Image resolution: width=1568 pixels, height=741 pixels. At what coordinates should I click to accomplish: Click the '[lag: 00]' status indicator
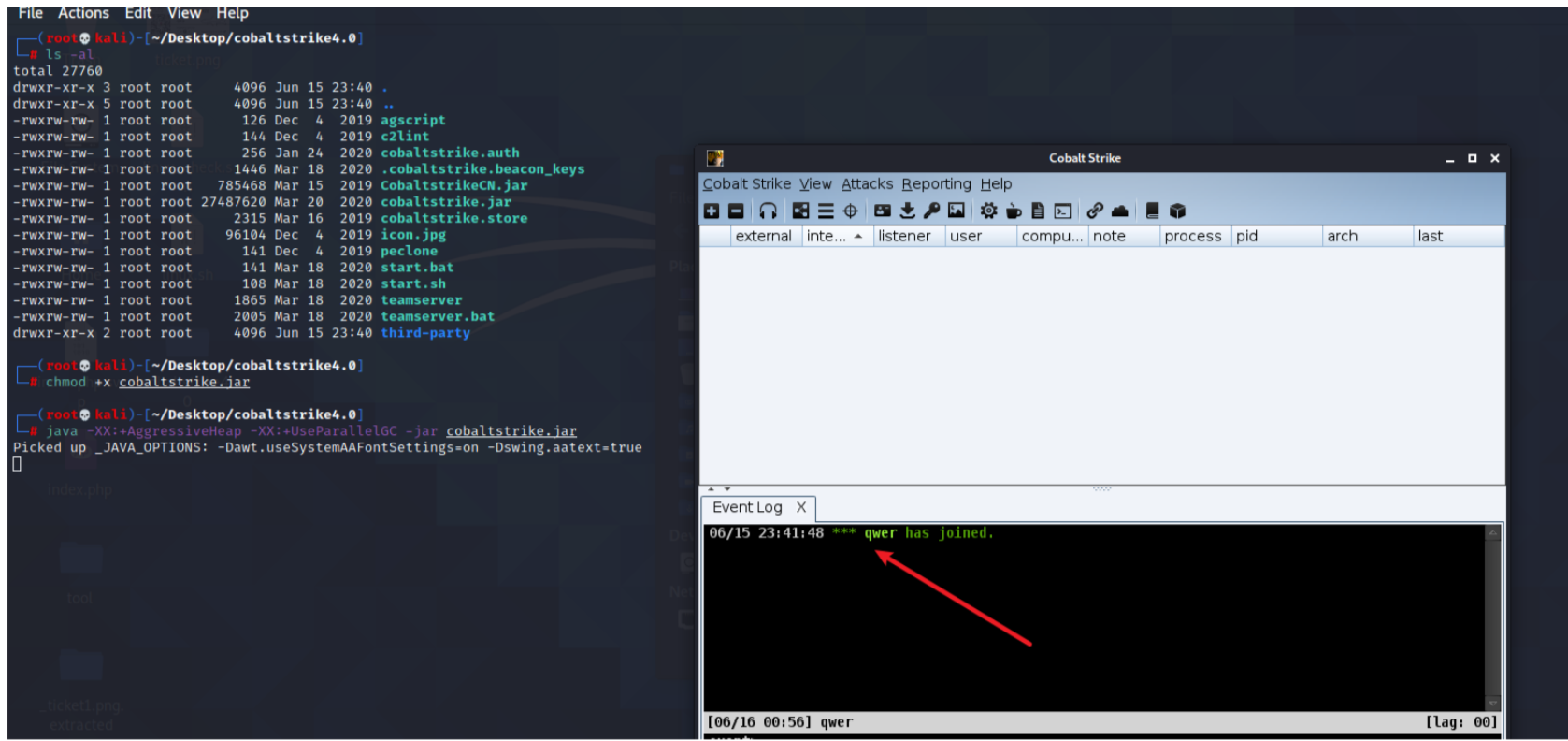tap(1460, 722)
